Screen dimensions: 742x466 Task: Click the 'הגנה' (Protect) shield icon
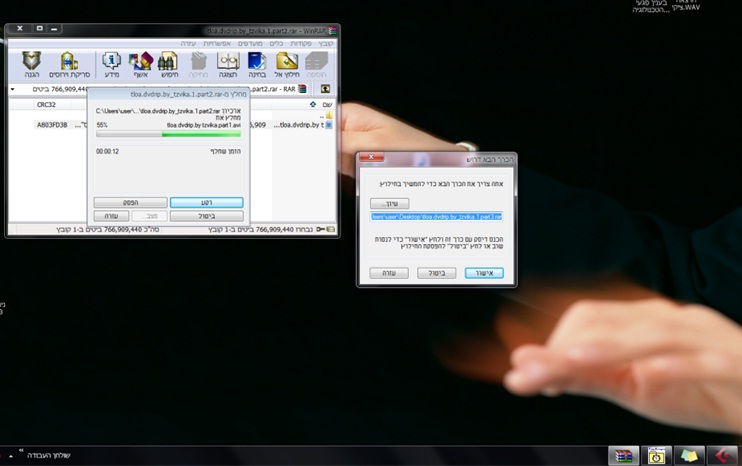click(x=31, y=65)
